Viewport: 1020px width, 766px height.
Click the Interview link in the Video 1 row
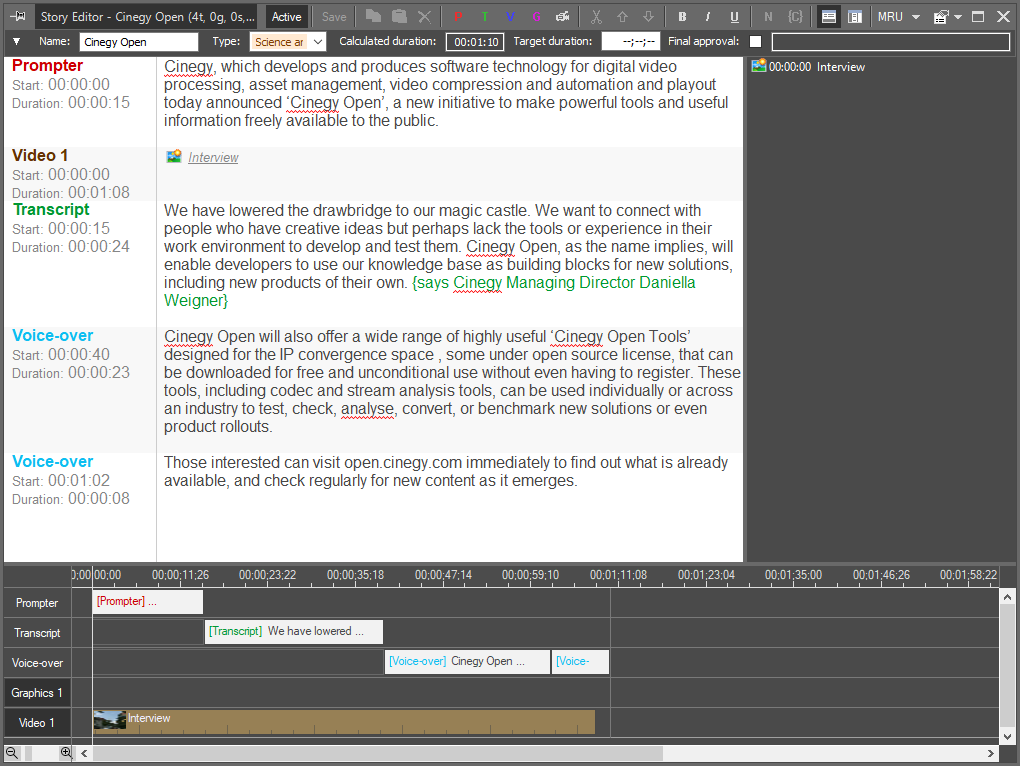[213, 157]
